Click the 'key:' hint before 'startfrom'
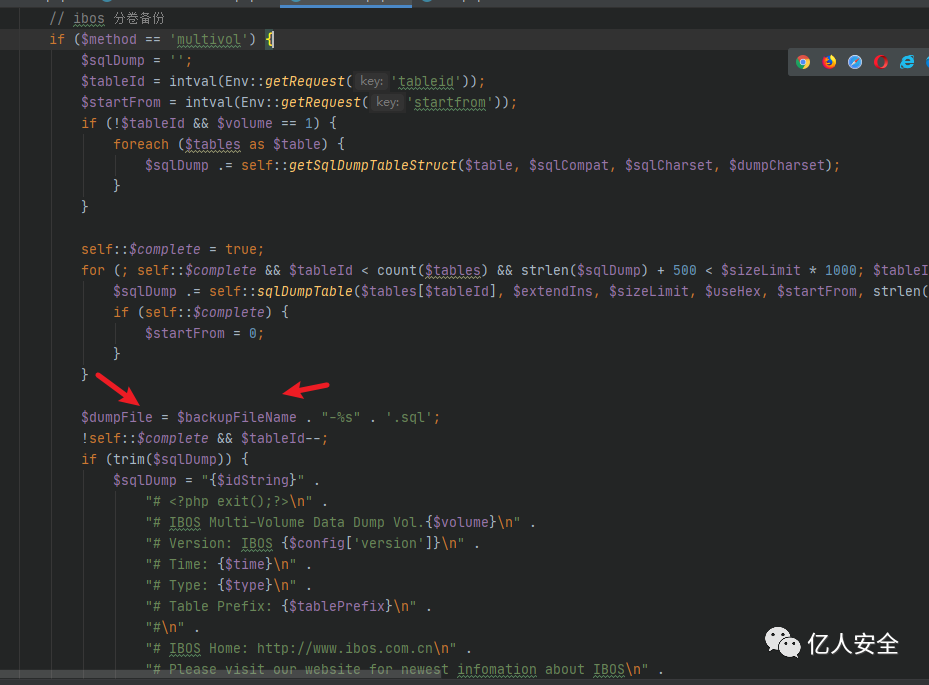 (x=387, y=102)
